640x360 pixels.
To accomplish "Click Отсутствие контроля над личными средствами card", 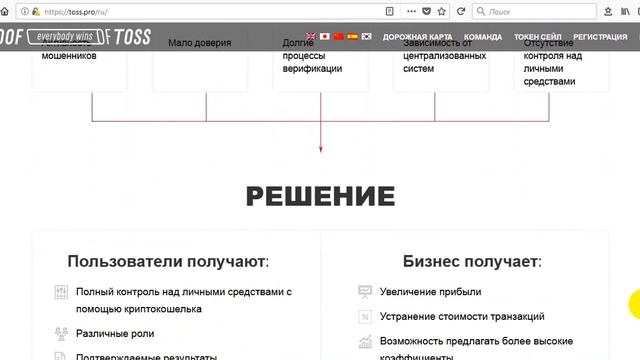I will pyautogui.click(x=561, y=65).
